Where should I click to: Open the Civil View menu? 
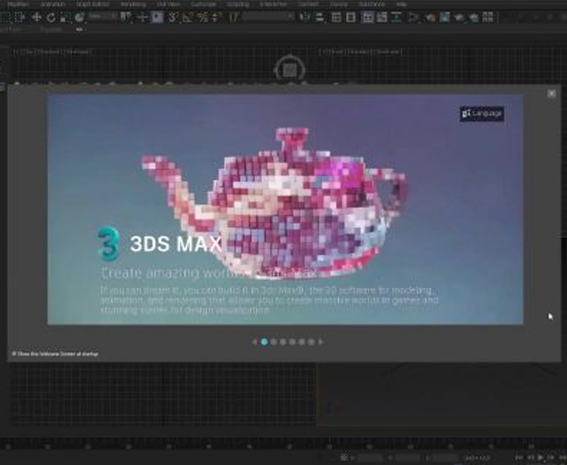[168, 4]
